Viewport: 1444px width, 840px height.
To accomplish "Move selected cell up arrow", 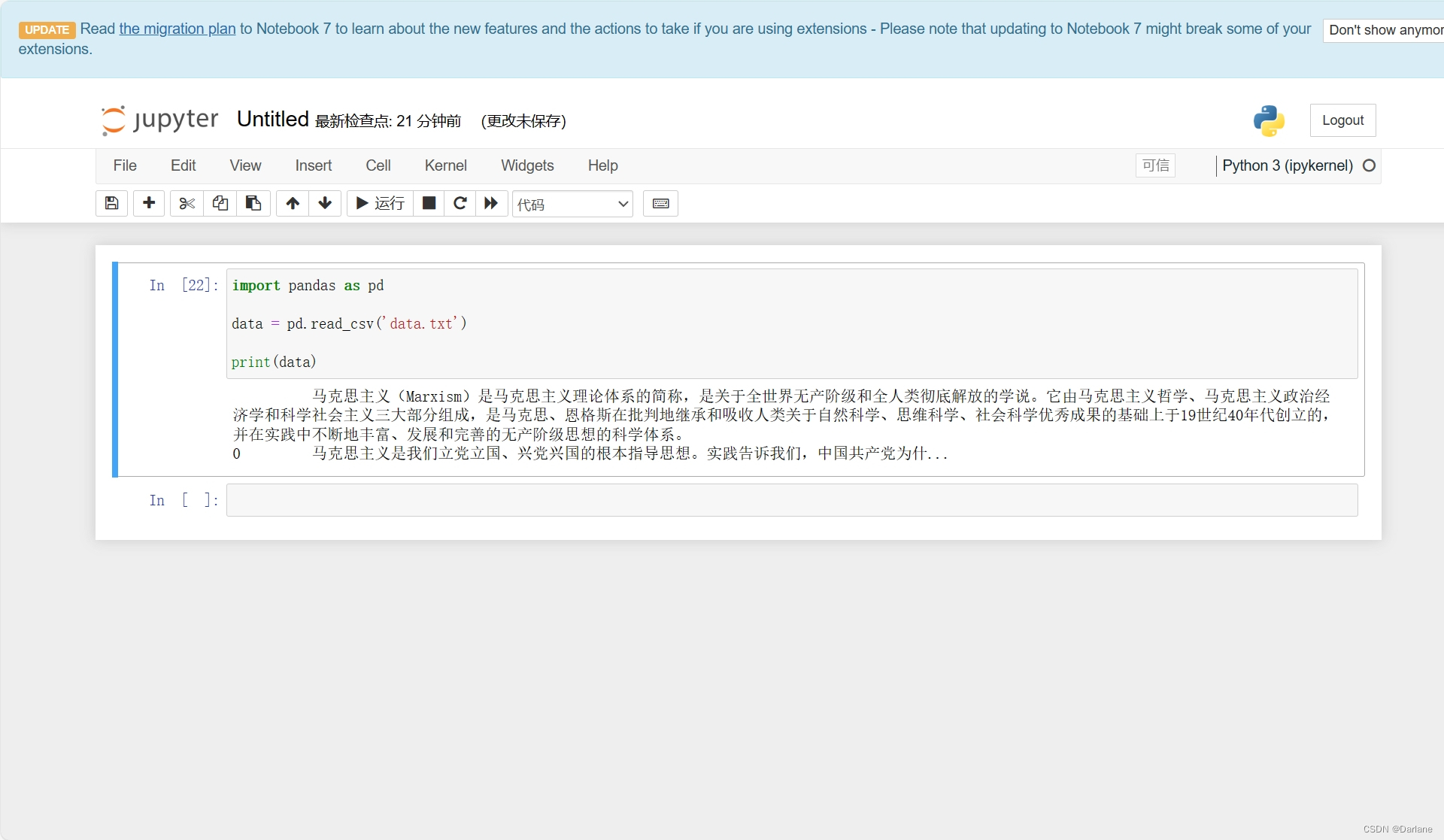I will (293, 203).
